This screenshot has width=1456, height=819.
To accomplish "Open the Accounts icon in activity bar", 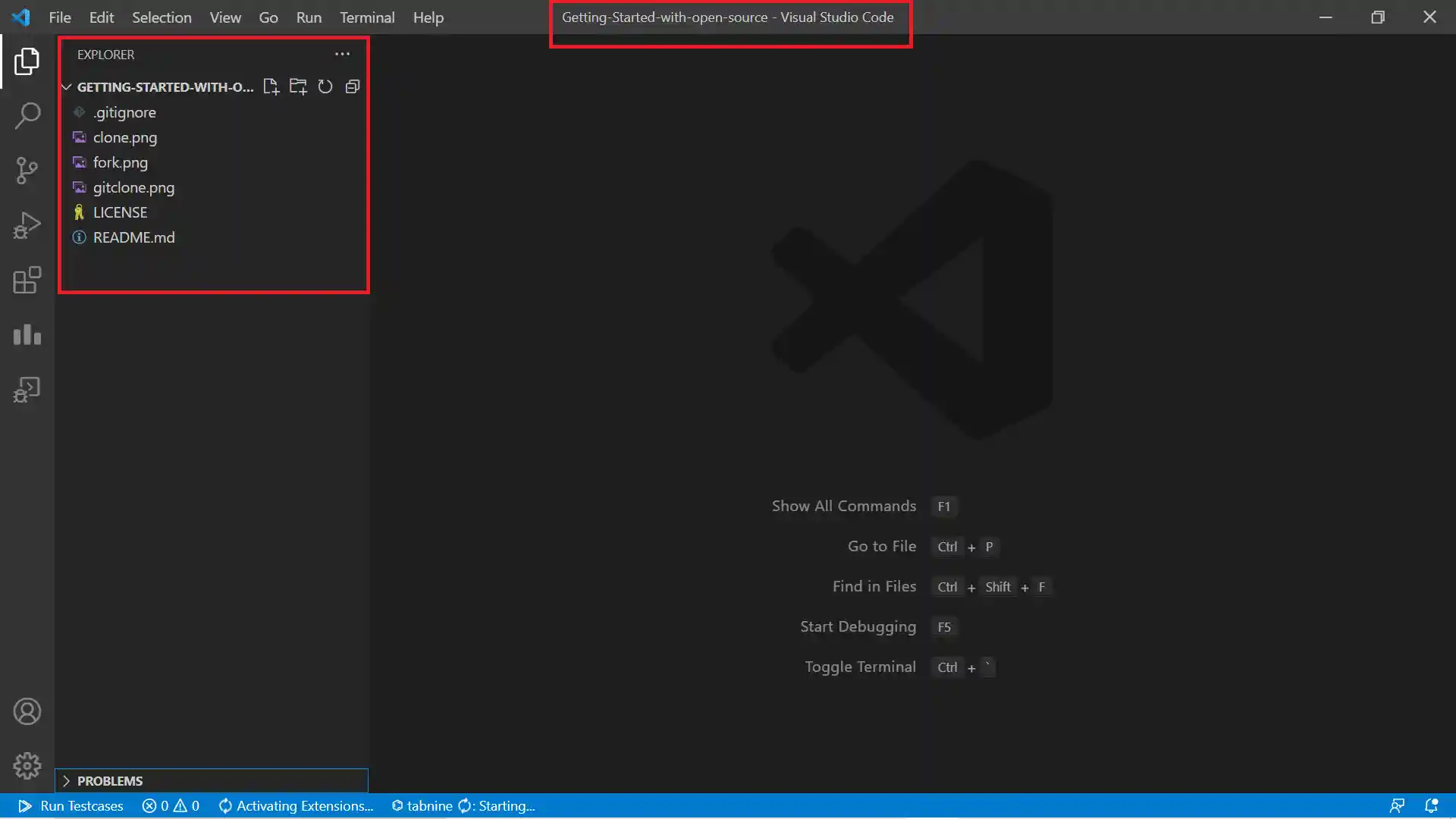I will [x=27, y=711].
